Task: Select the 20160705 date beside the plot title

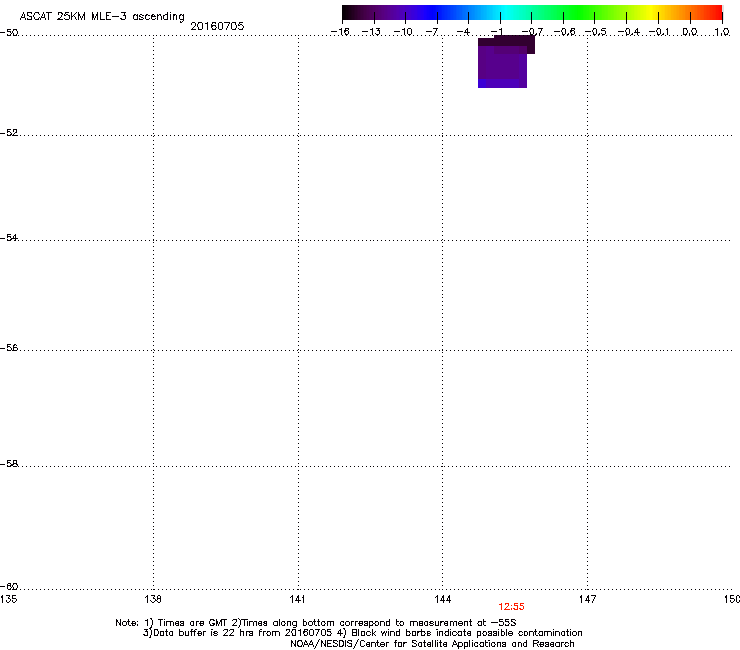Action: tap(217, 26)
